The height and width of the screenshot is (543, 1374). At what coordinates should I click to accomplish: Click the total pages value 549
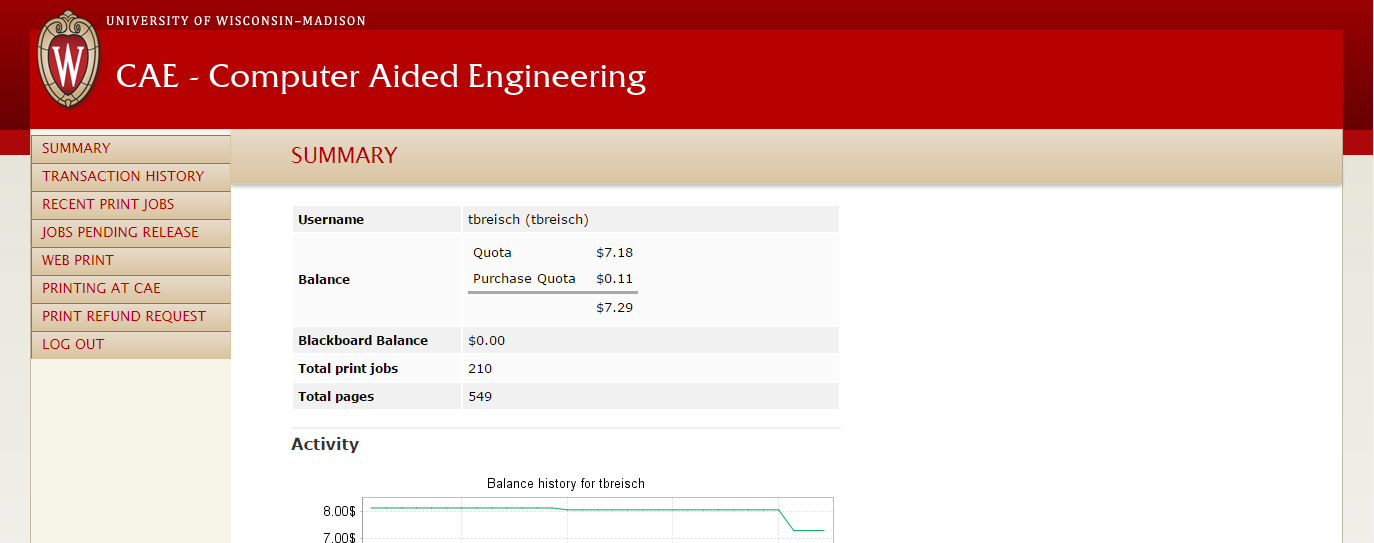tap(480, 396)
